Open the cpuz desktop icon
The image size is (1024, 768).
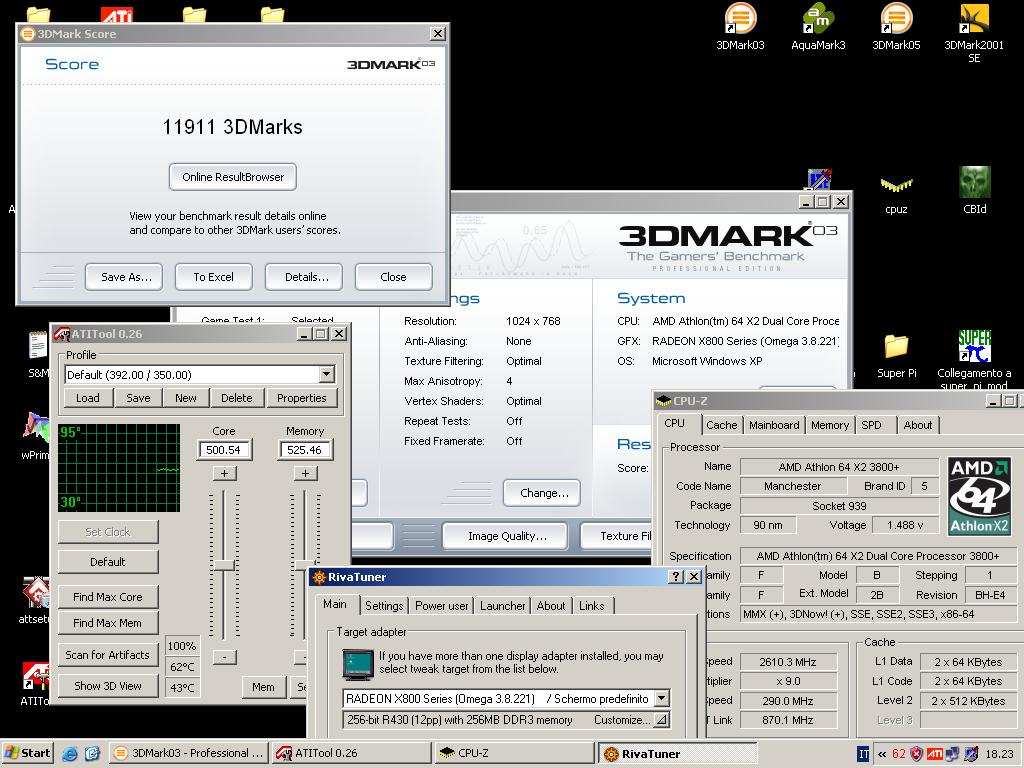coord(896,193)
